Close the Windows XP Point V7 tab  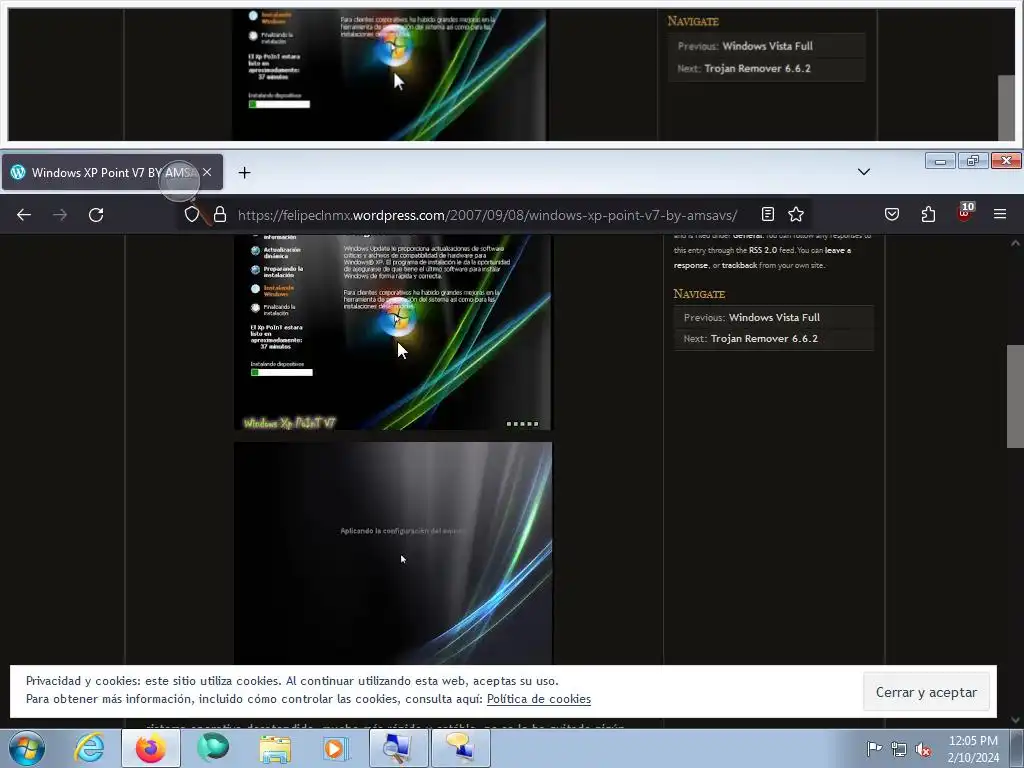pos(207,172)
